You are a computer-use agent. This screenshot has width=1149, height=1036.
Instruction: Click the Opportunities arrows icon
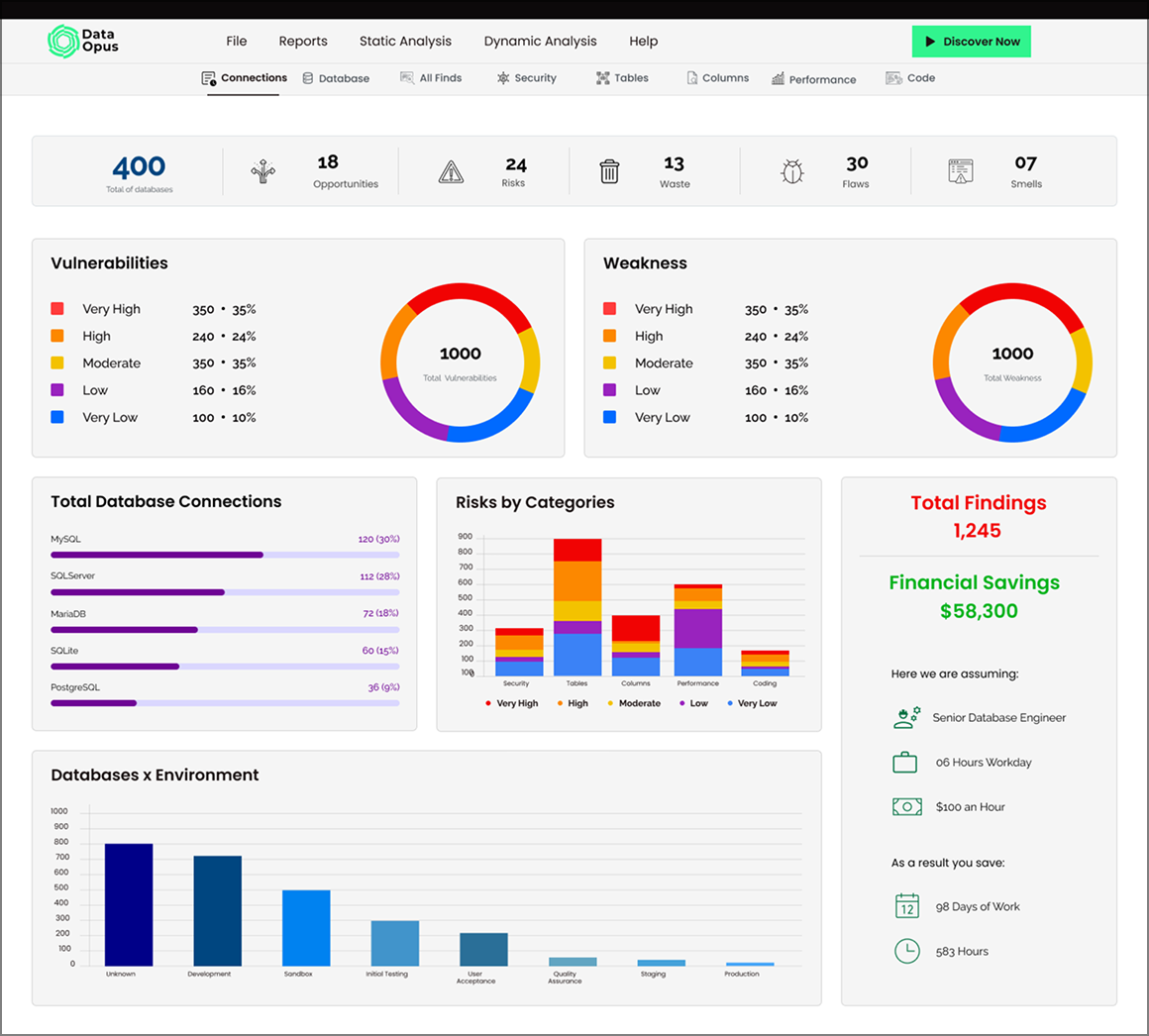point(263,171)
